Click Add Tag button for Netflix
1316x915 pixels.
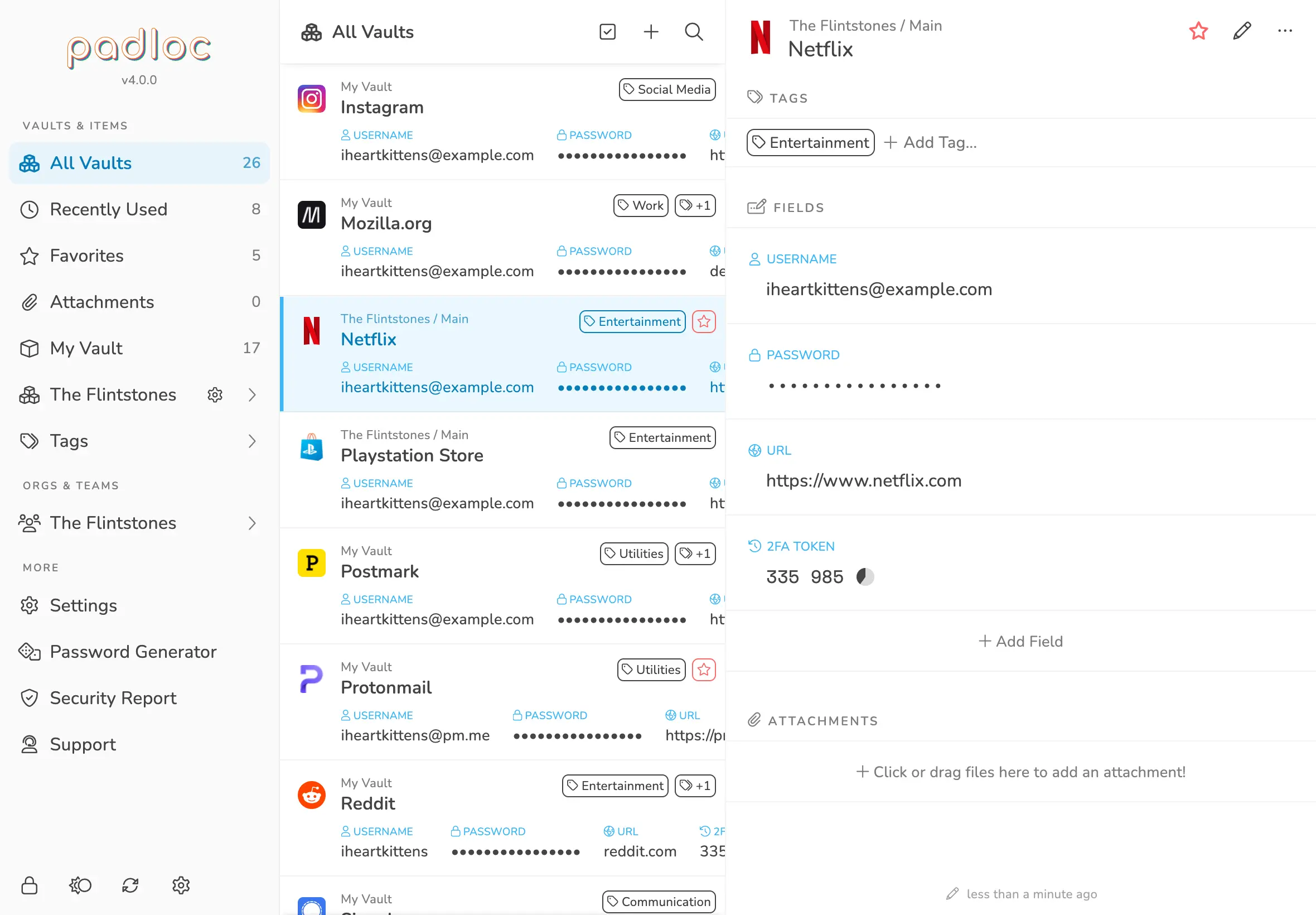click(931, 143)
